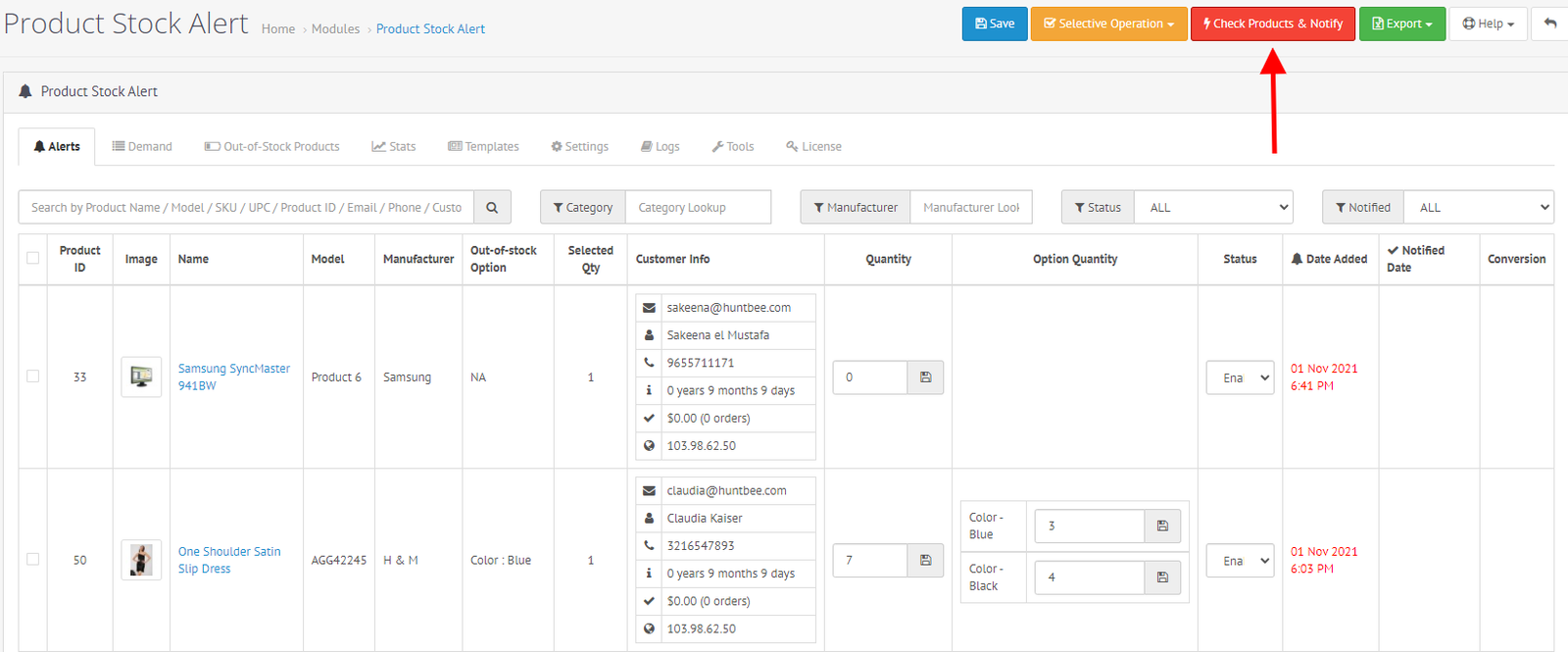
Task: Click the search magnifier icon button
Action: (x=492, y=207)
